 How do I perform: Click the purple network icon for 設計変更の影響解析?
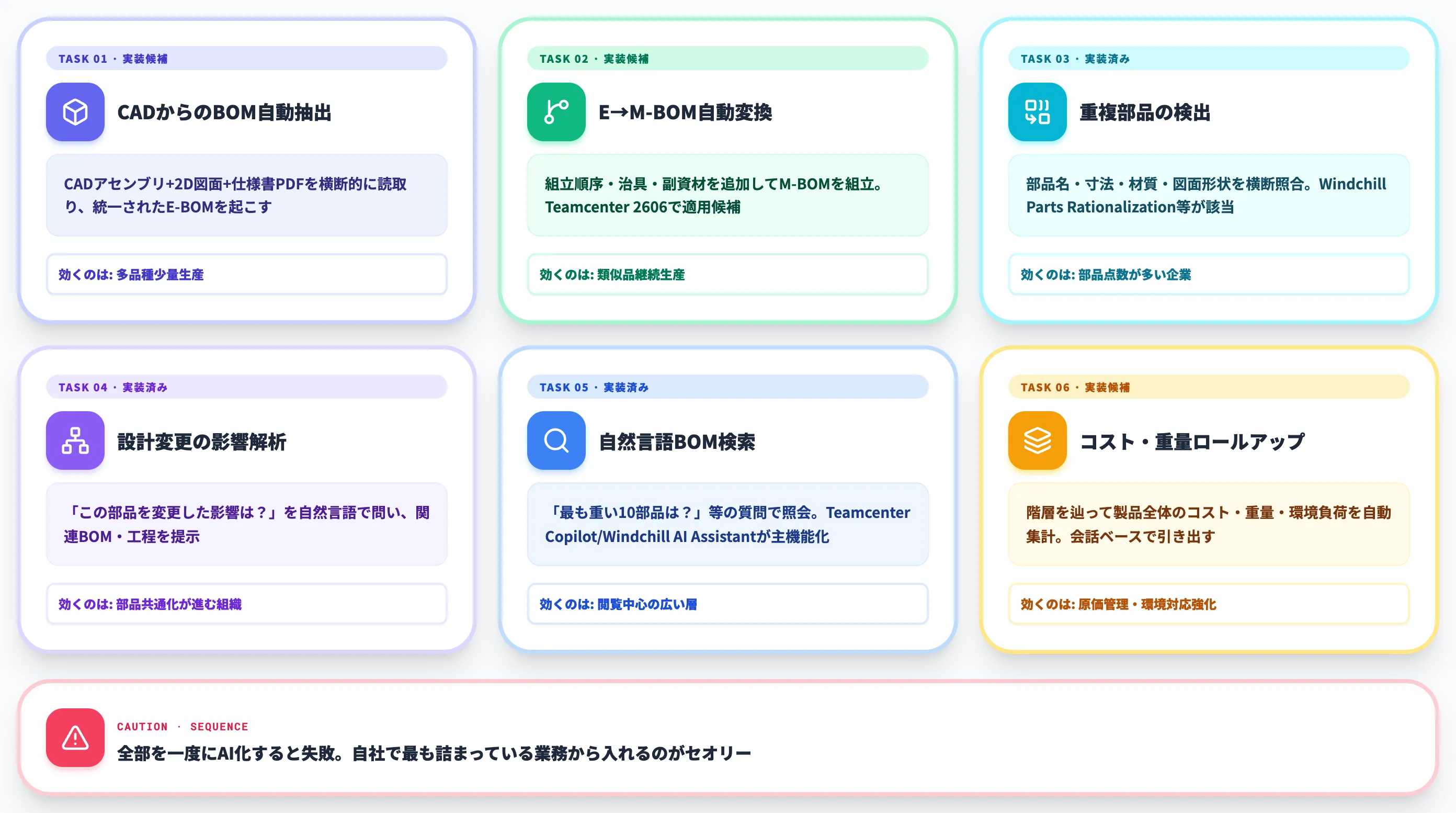[75, 441]
